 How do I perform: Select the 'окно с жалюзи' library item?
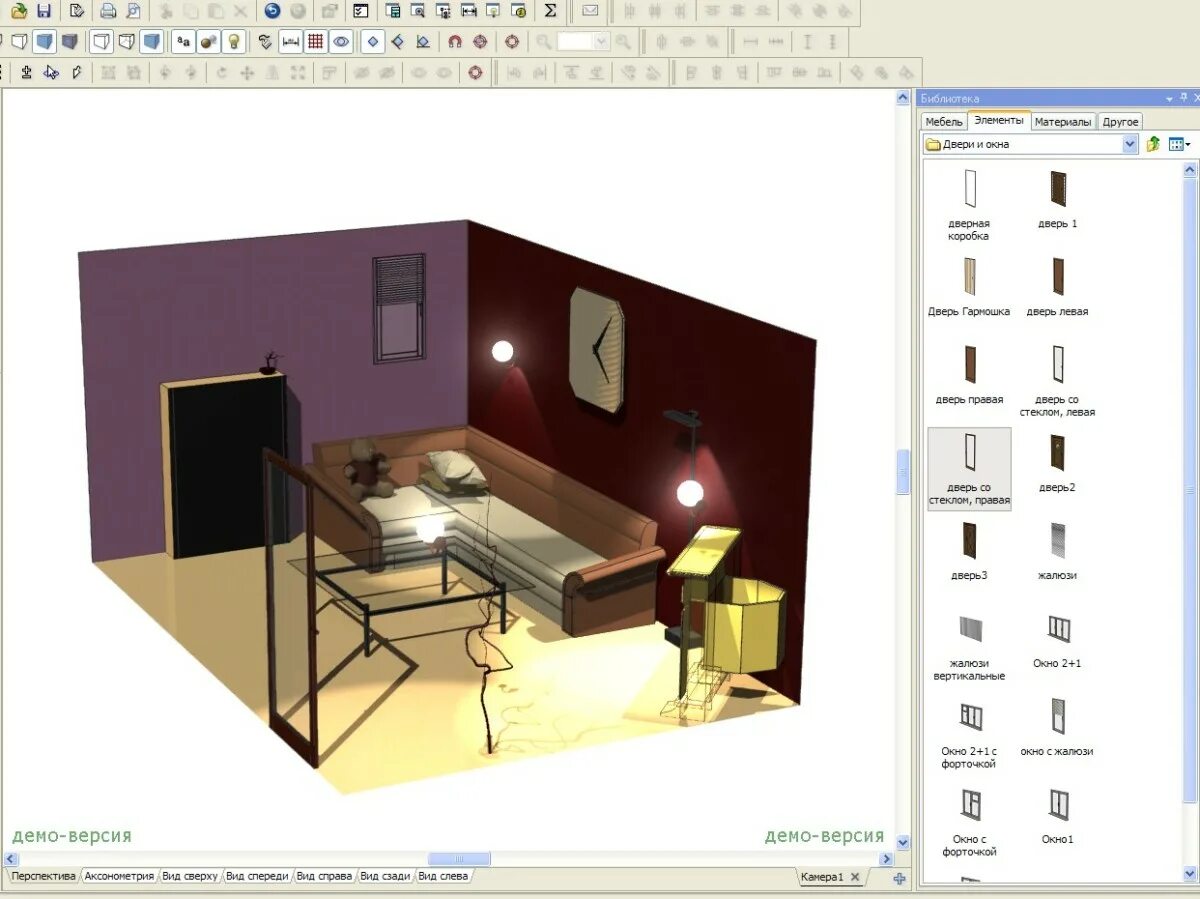(x=1057, y=727)
